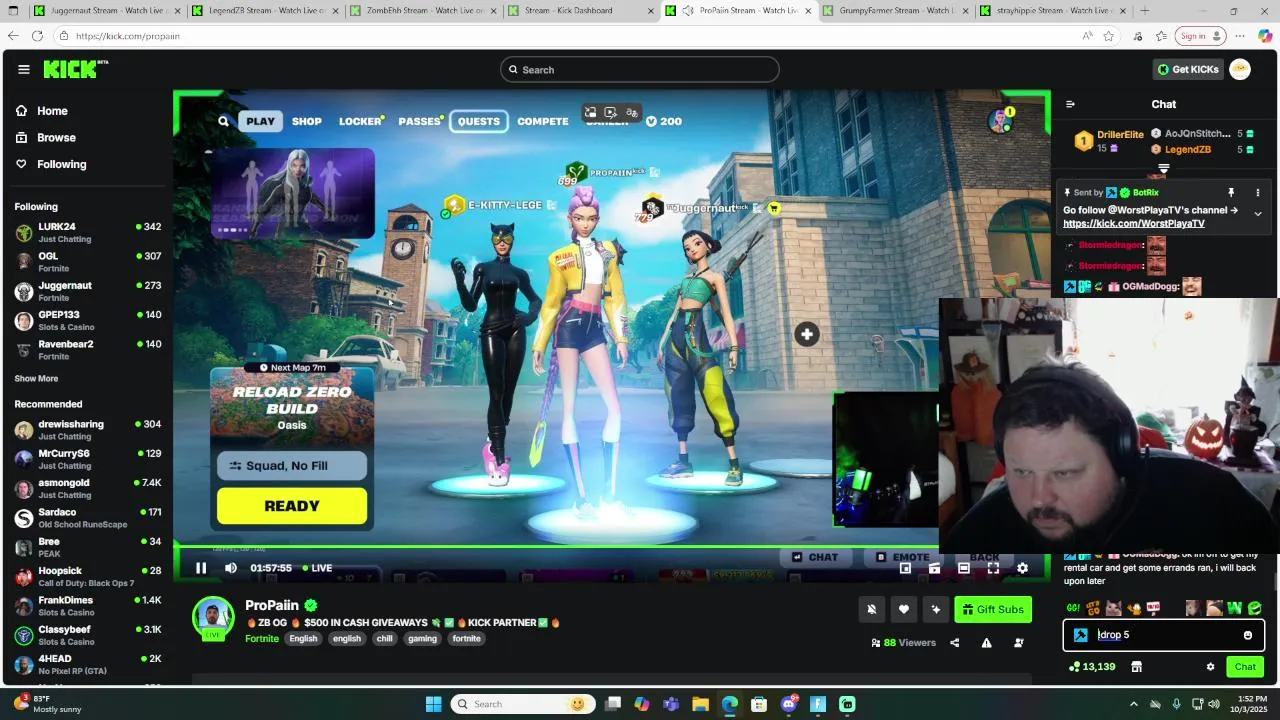Open the emoji picker in chat input
The height and width of the screenshot is (720, 1280).
pos(1247,635)
